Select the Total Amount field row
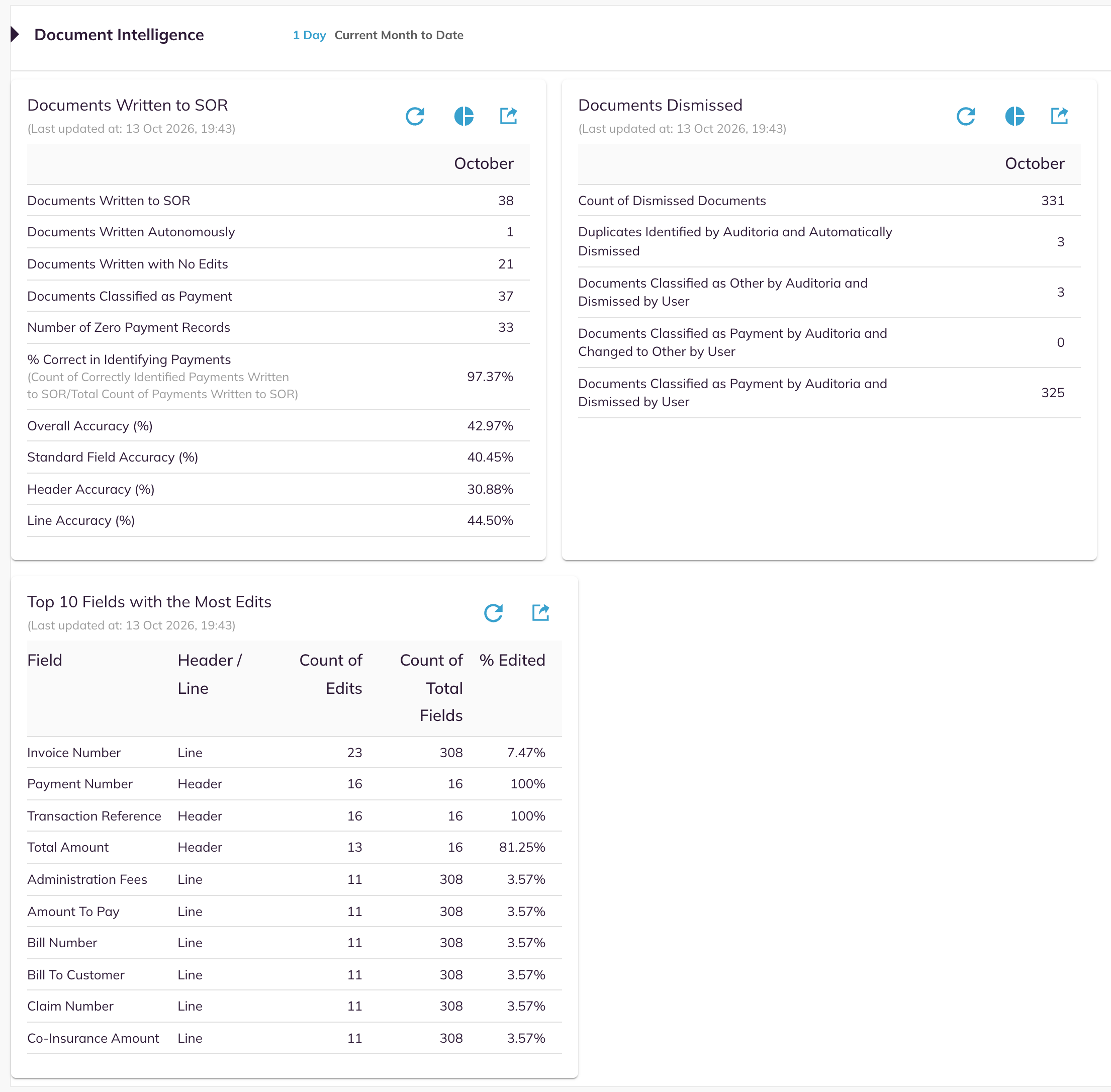Screen dimensions: 1111x1092 point(294,847)
